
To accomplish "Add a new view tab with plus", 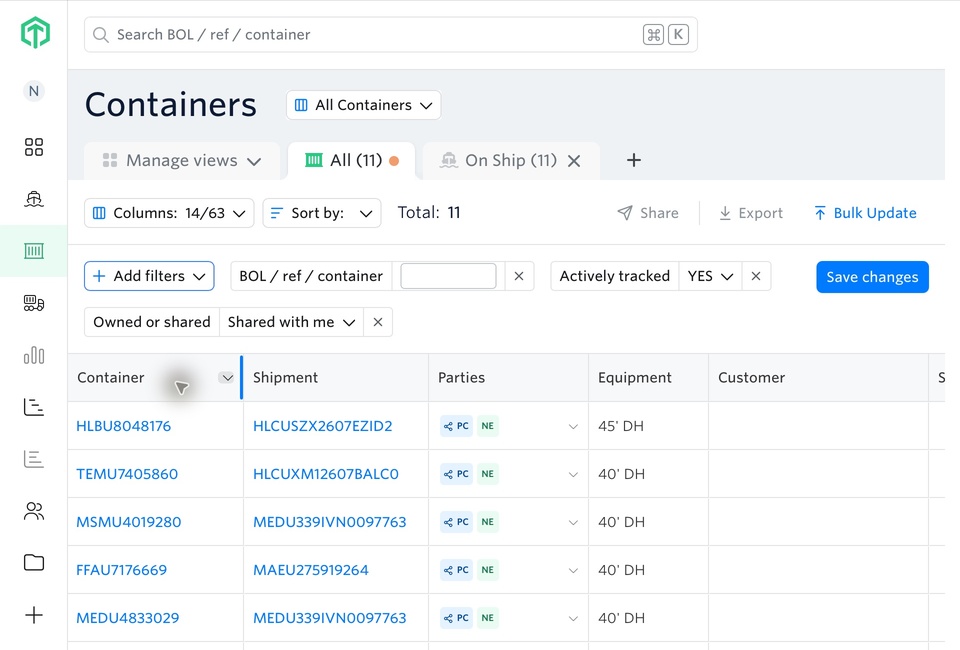I will pos(634,160).
